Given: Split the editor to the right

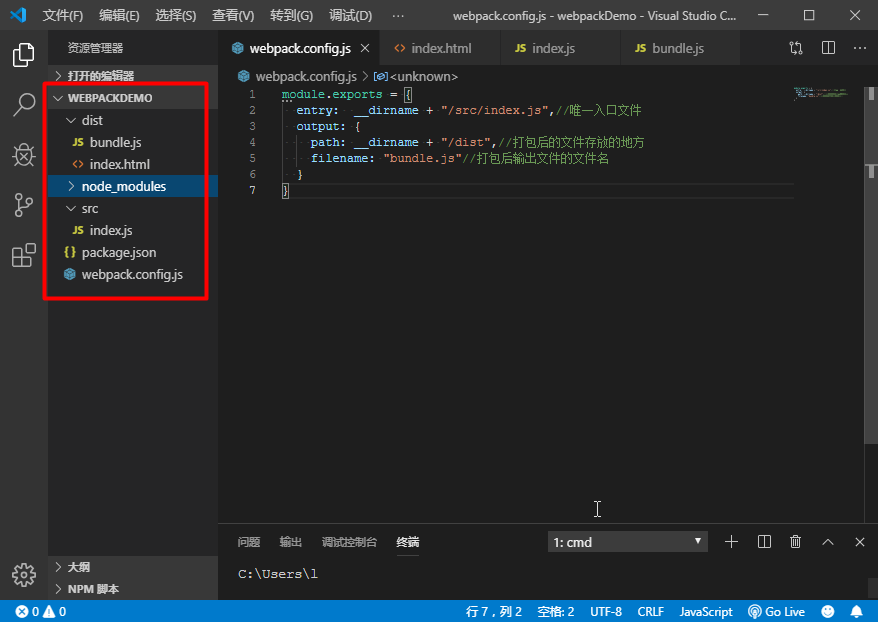Looking at the screenshot, I should coord(828,48).
